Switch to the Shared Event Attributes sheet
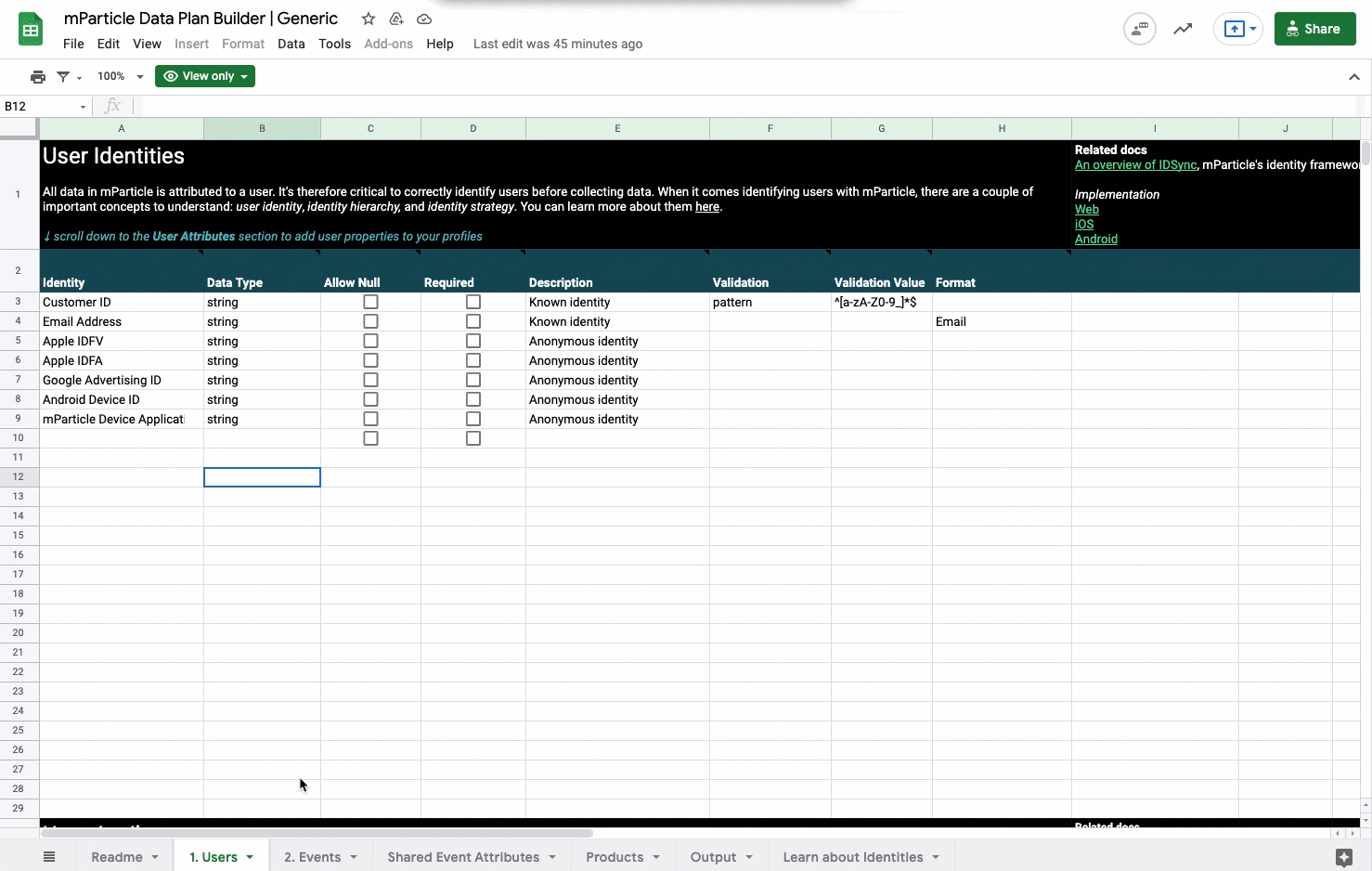Viewport: 1372px width, 871px height. click(x=463, y=857)
